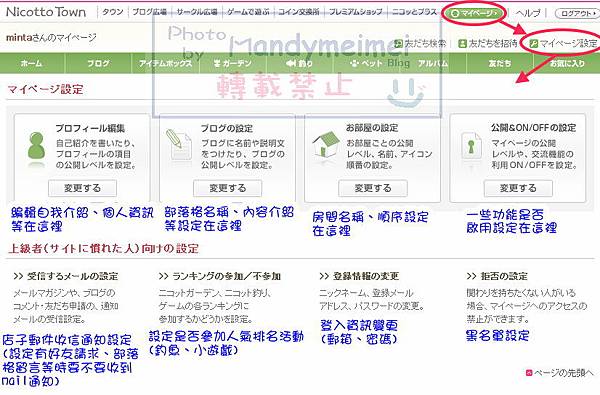Switch to the ペット tab

(366, 63)
